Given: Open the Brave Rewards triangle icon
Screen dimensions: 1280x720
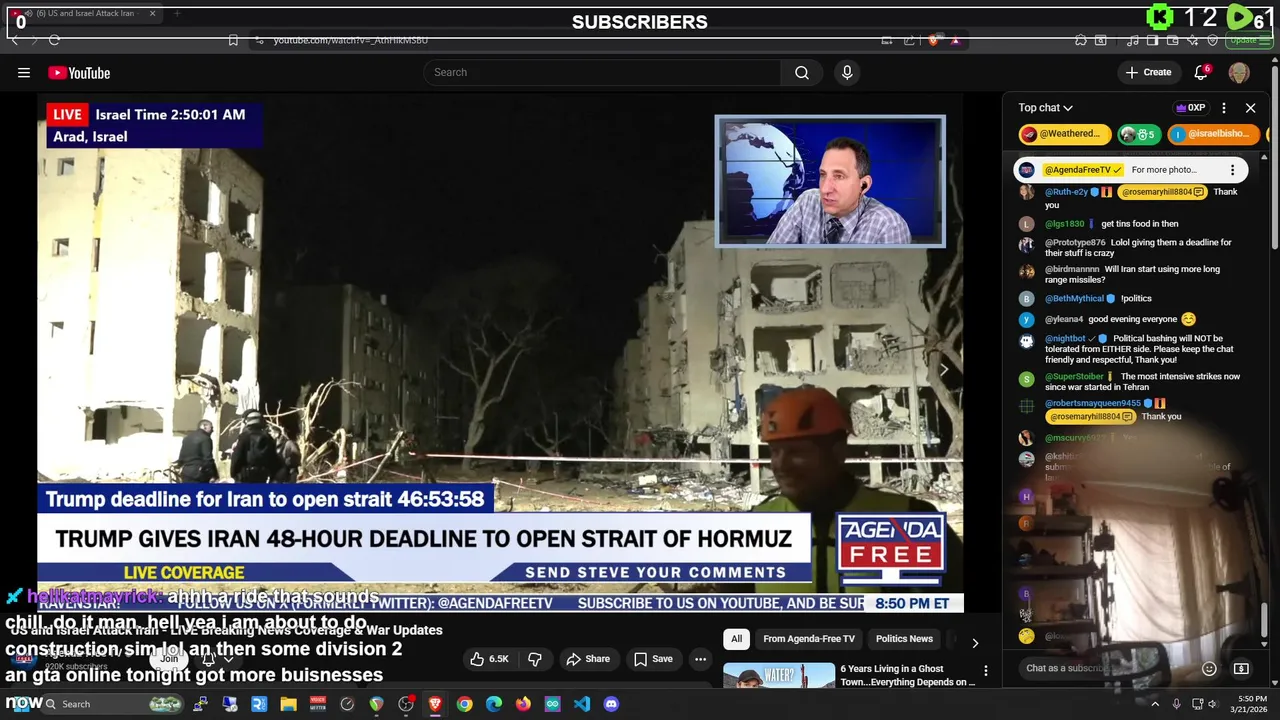Looking at the screenshot, I should click(955, 40).
